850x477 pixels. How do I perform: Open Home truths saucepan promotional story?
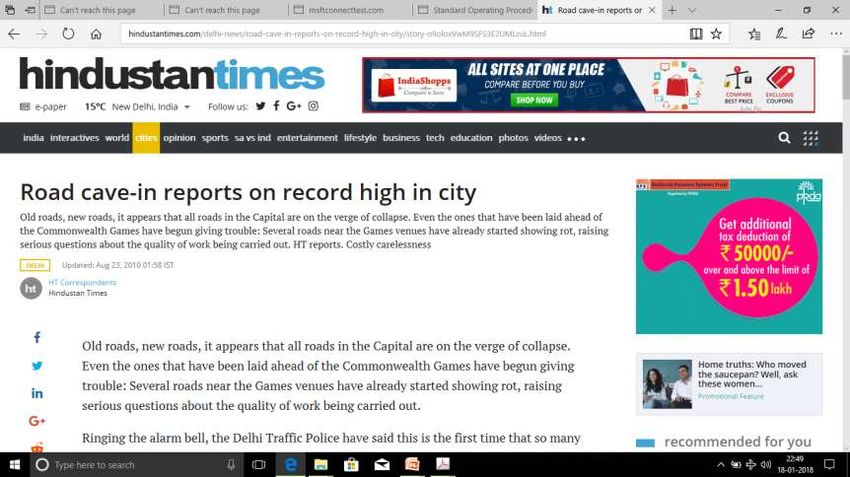click(729, 384)
